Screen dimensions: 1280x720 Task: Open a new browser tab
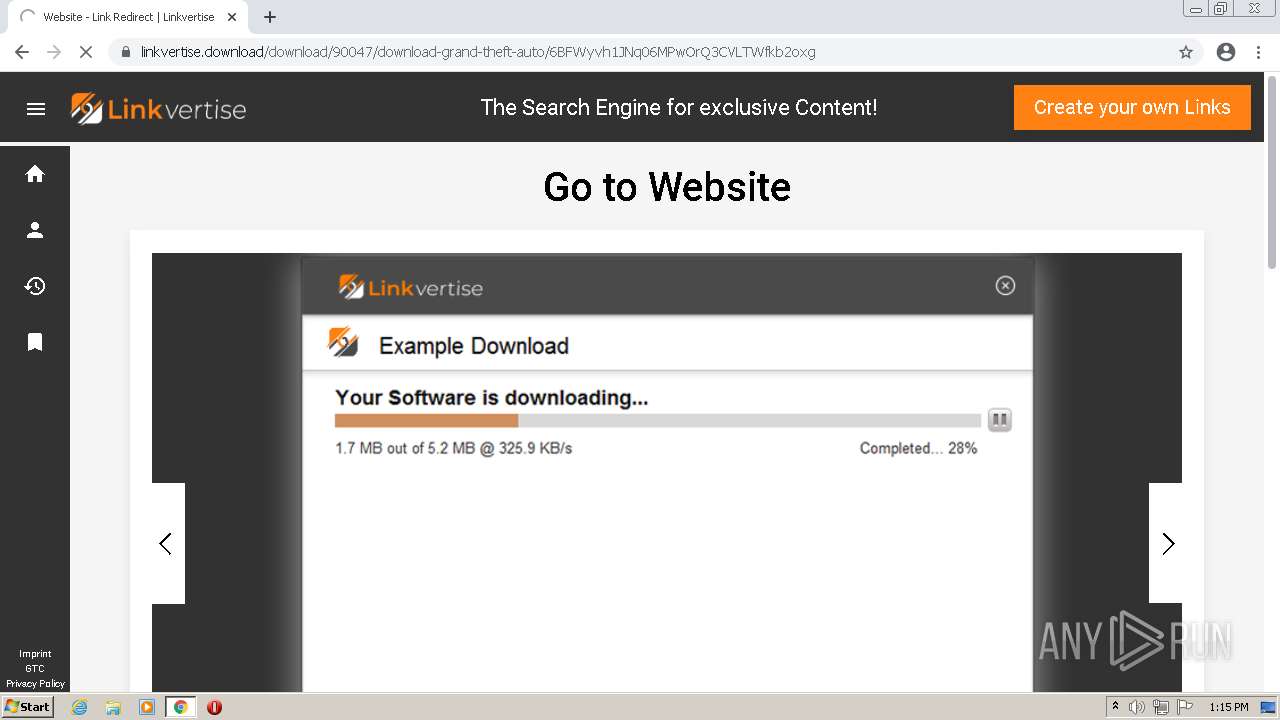coord(270,17)
